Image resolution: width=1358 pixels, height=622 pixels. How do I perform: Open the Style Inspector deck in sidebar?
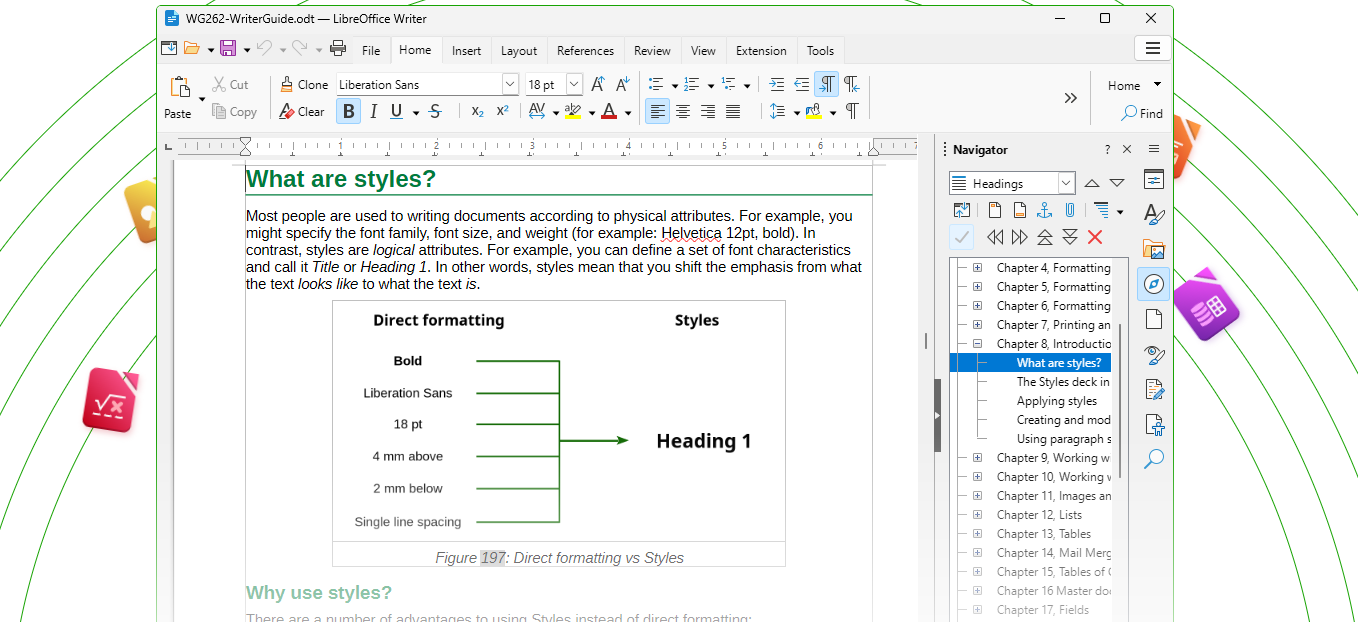pos(1154,354)
